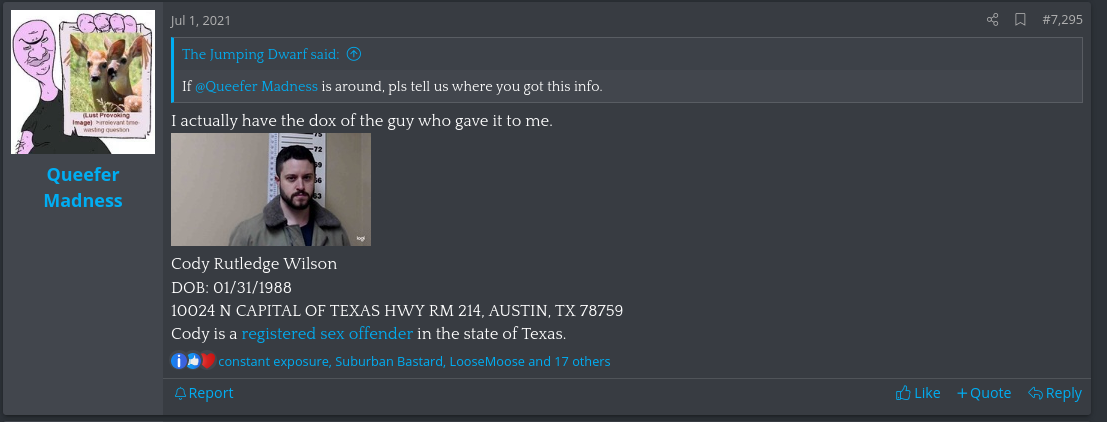
Task: Like this post
Action: tap(918, 393)
